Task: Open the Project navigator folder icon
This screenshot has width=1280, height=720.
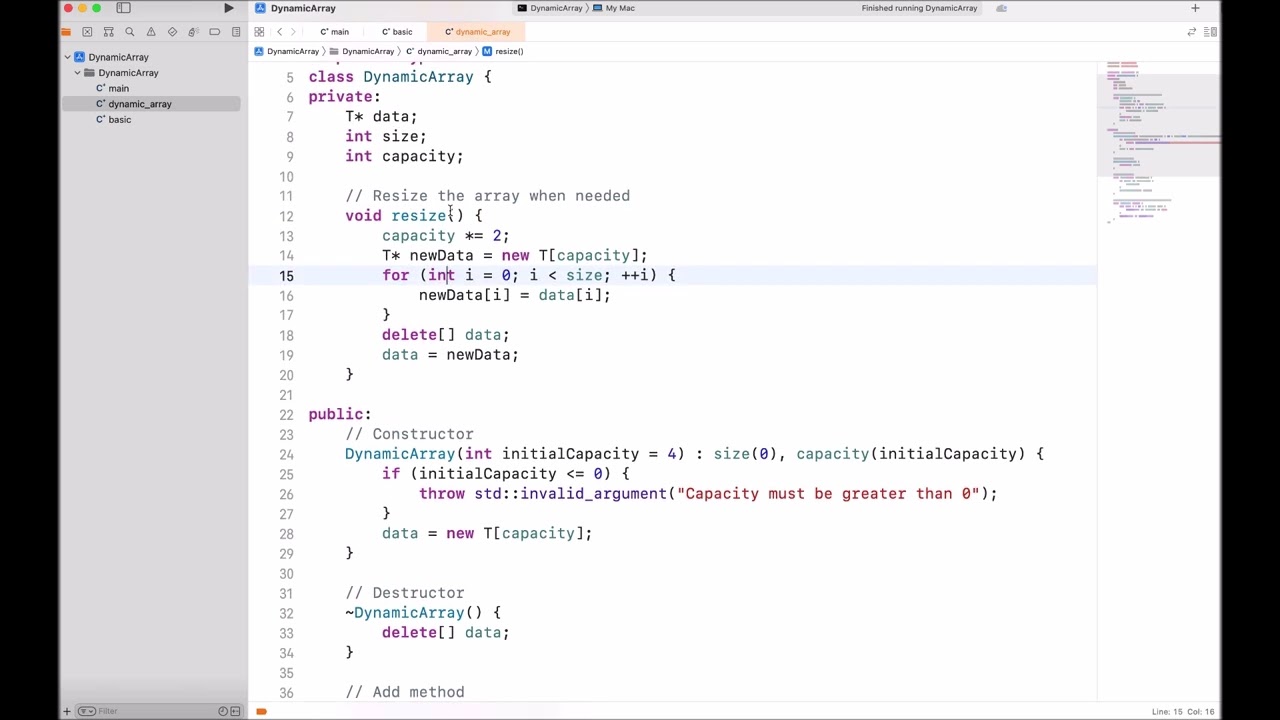Action: coord(66,32)
